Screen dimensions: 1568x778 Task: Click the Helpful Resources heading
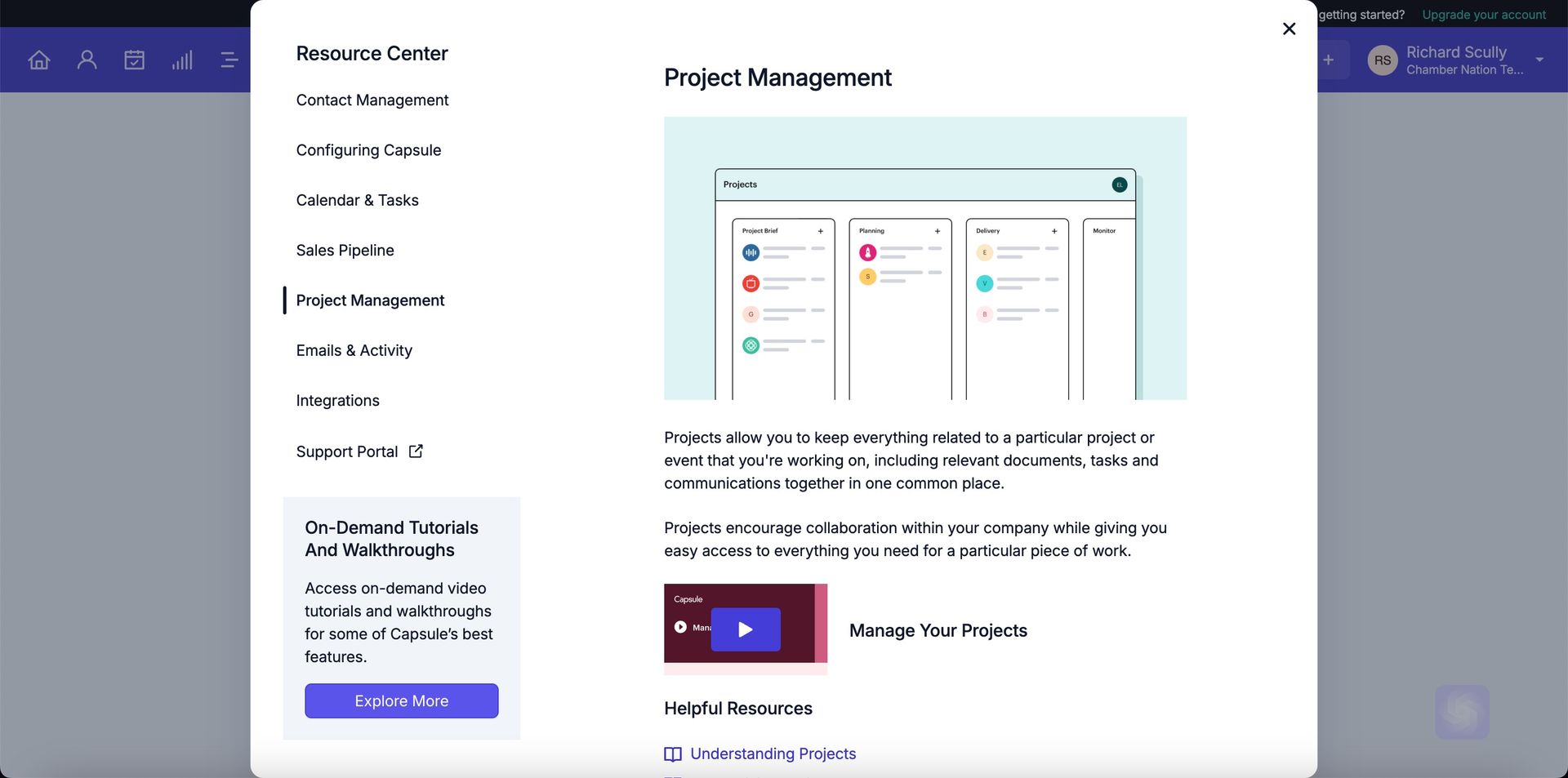[738, 709]
